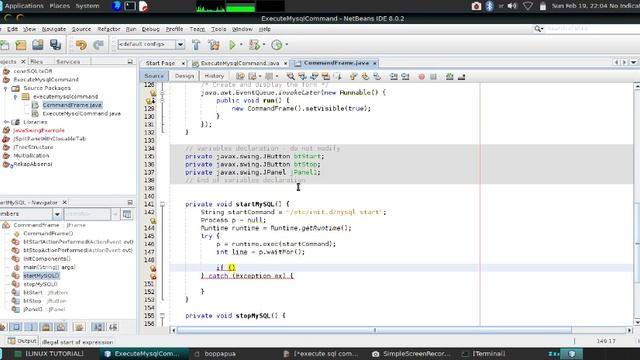This screenshot has width=640, height=360.
Task: Expand the Libraries tree node
Action: pyautogui.click(x=6, y=122)
